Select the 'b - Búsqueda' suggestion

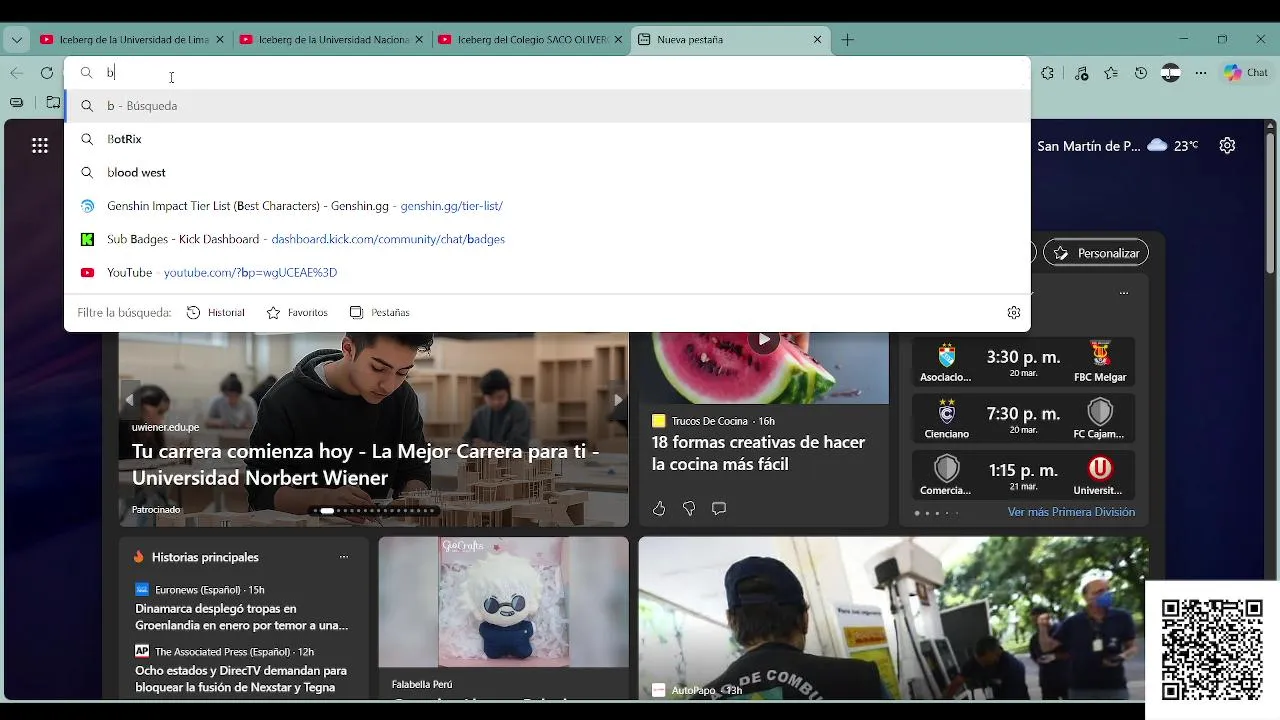[547, 106]
